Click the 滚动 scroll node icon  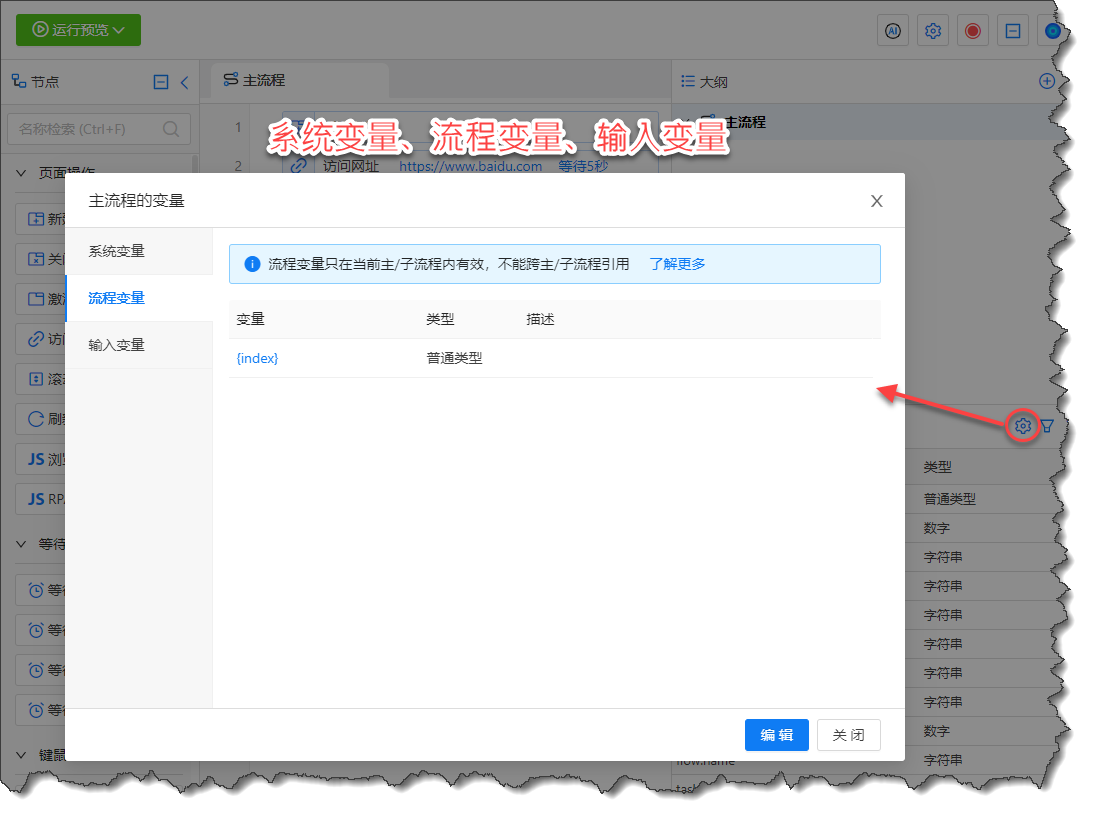pos(36,379)
